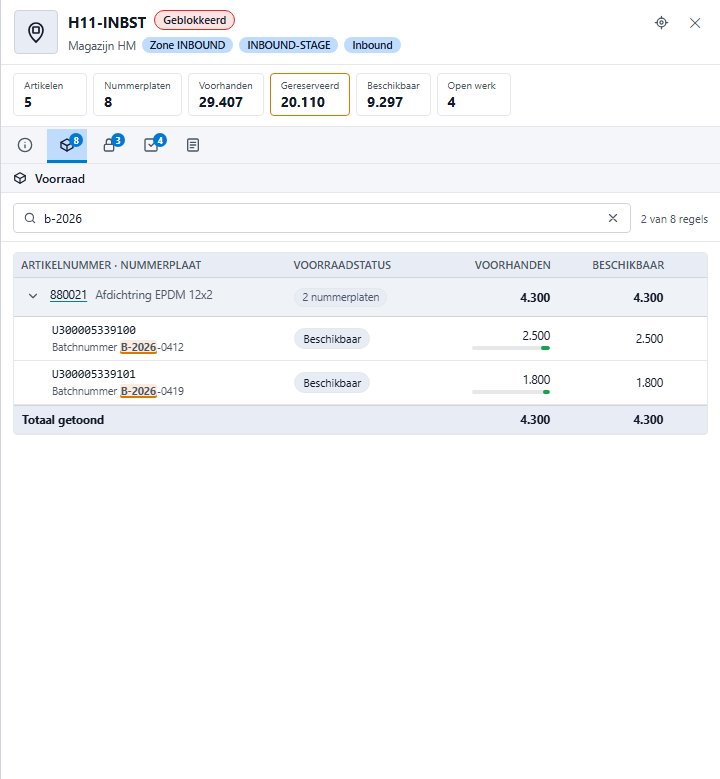Close the H11-INBST detail panel
720x779 pixels.
(x=695, y=23)
